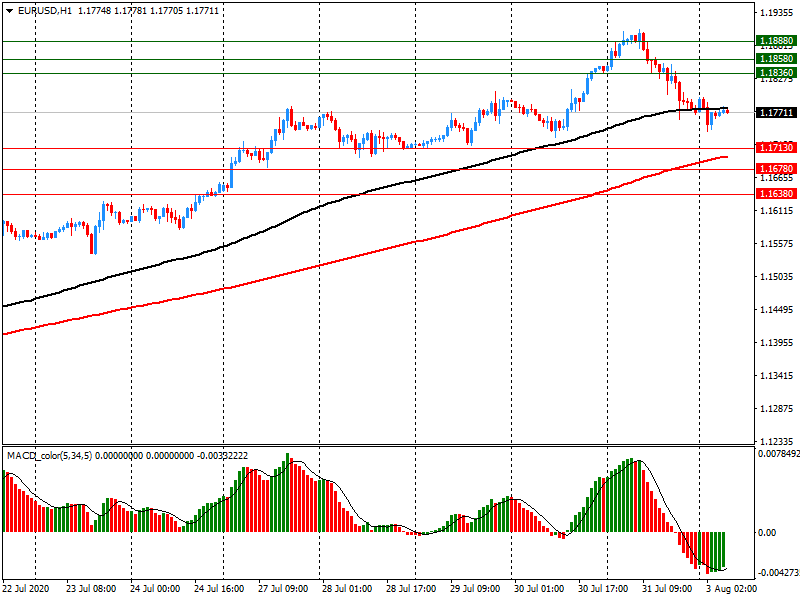Viewport: 800px width, 600px height.
Task: Click the 23 Jul 08:00 time label
Action: coord(91,589)
